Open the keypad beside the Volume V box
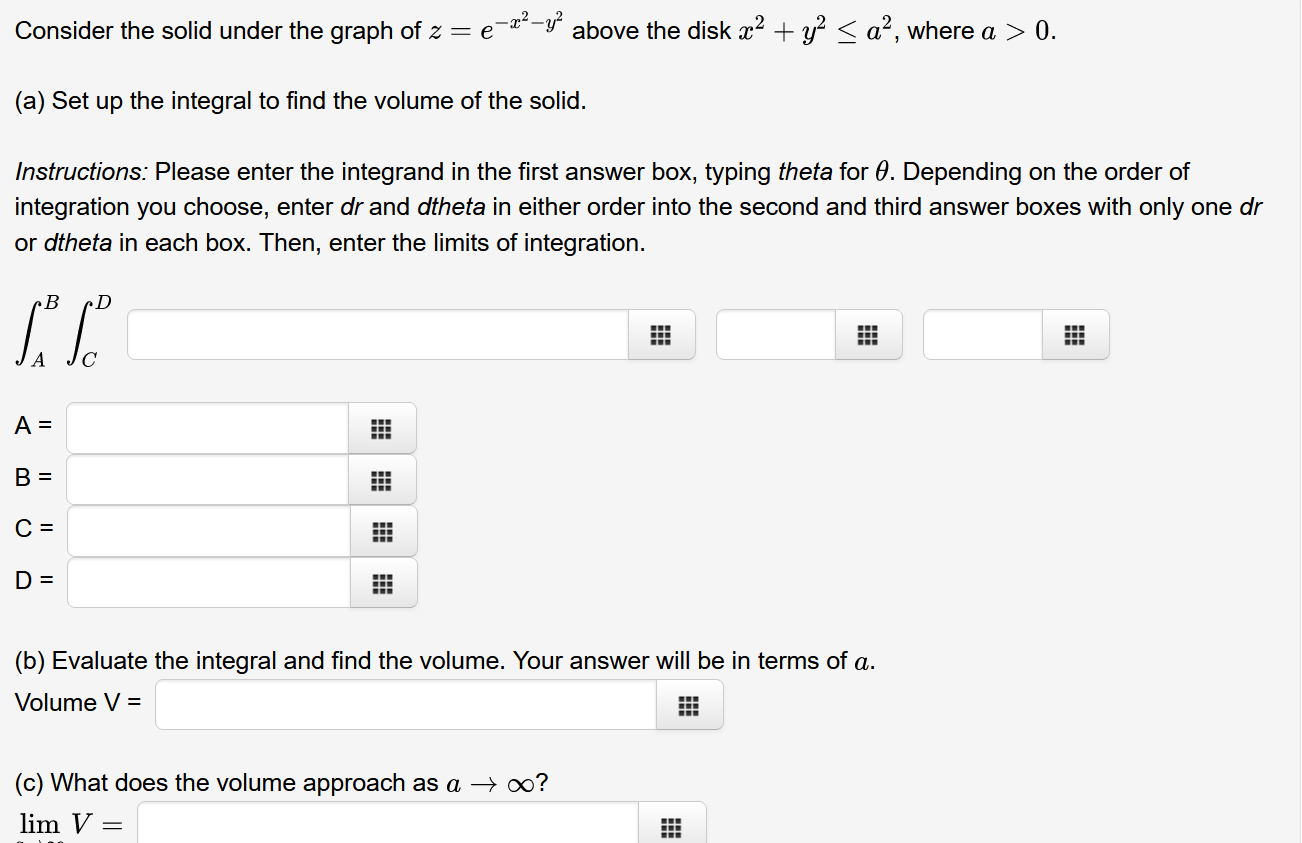 (688, 704)
